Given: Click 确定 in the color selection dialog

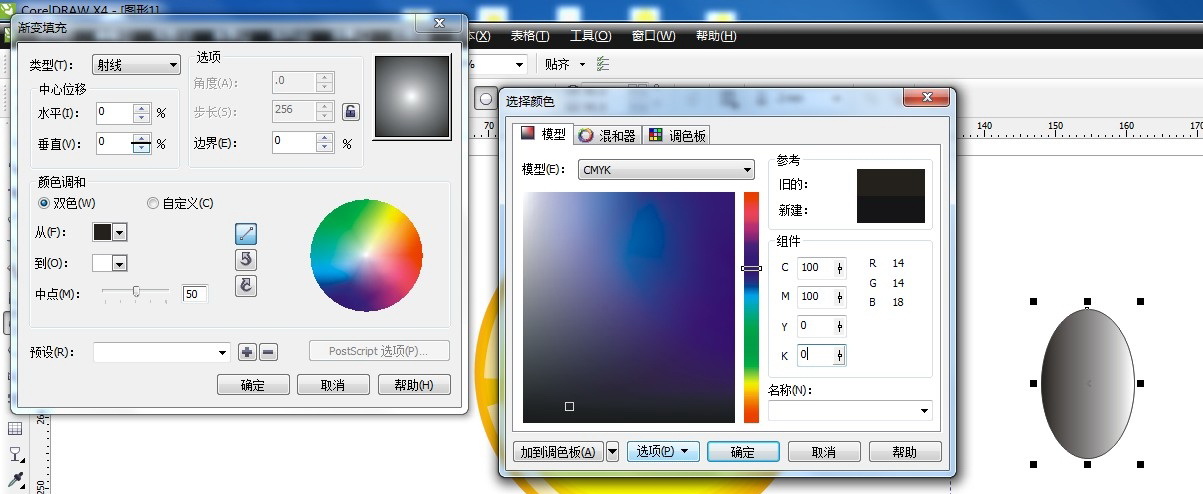Looking at the screenshot, I should pos(743,452).
